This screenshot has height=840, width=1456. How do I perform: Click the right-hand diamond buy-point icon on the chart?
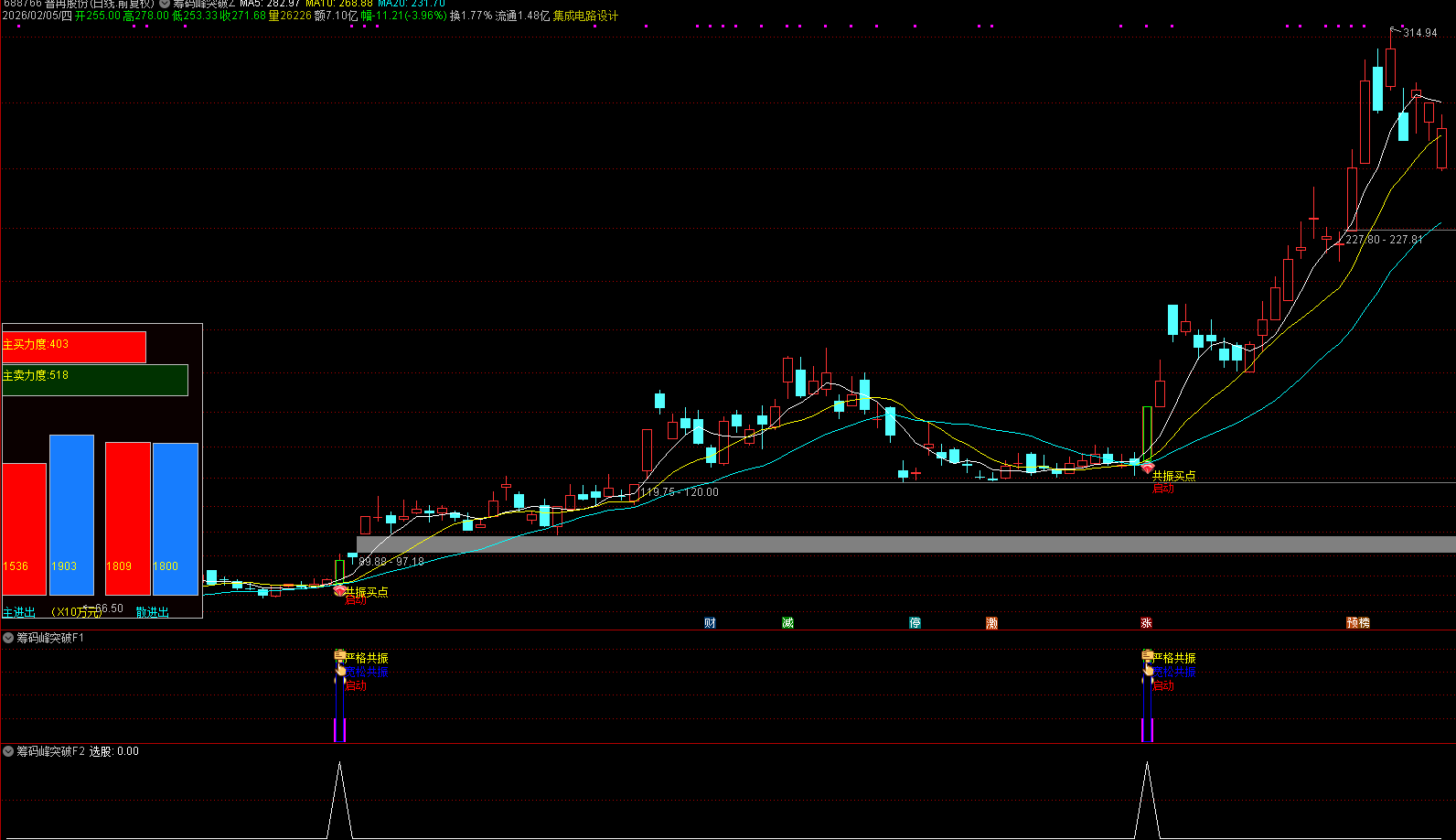(x=1147, y=468)
